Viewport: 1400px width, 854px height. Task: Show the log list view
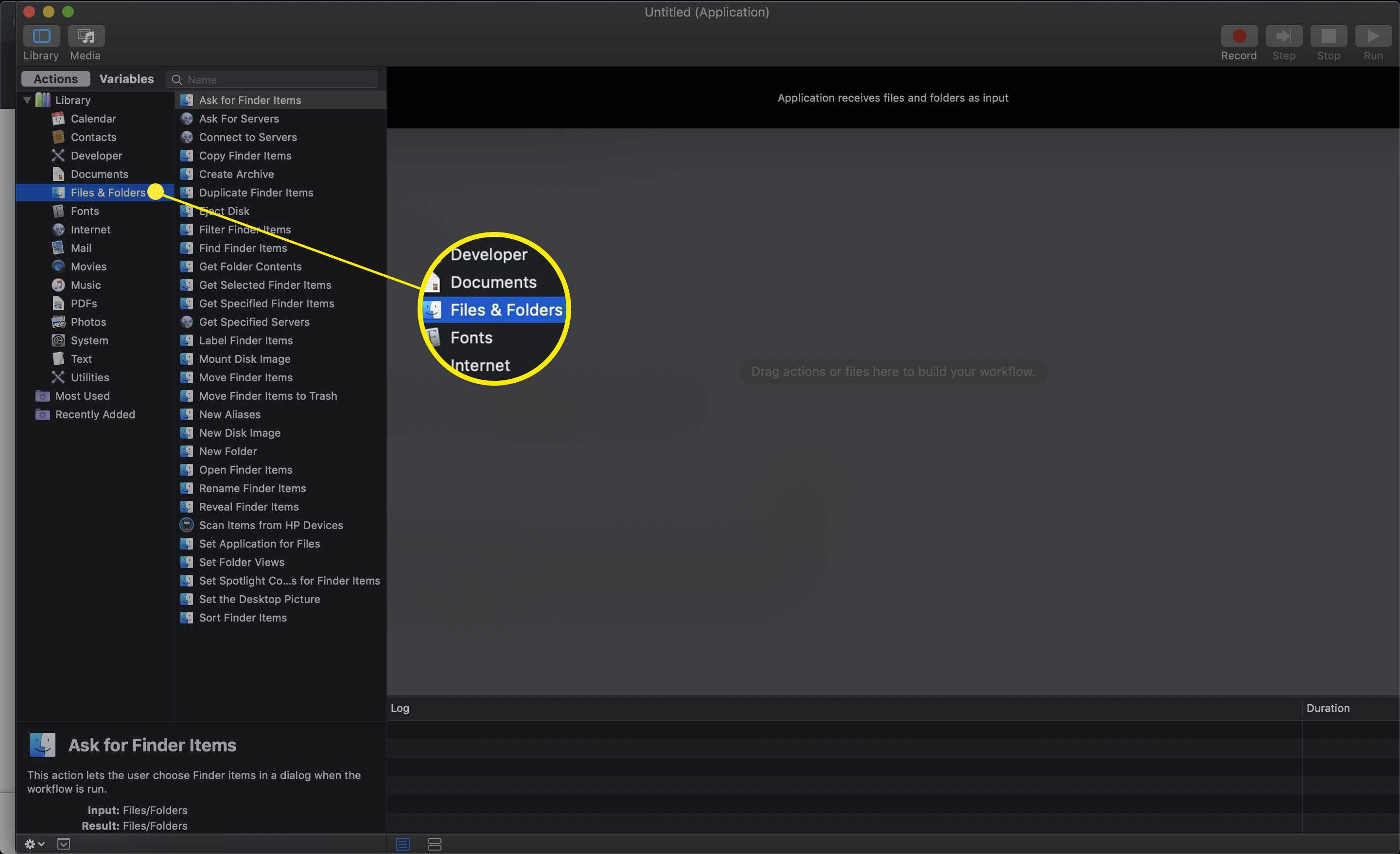403,844
